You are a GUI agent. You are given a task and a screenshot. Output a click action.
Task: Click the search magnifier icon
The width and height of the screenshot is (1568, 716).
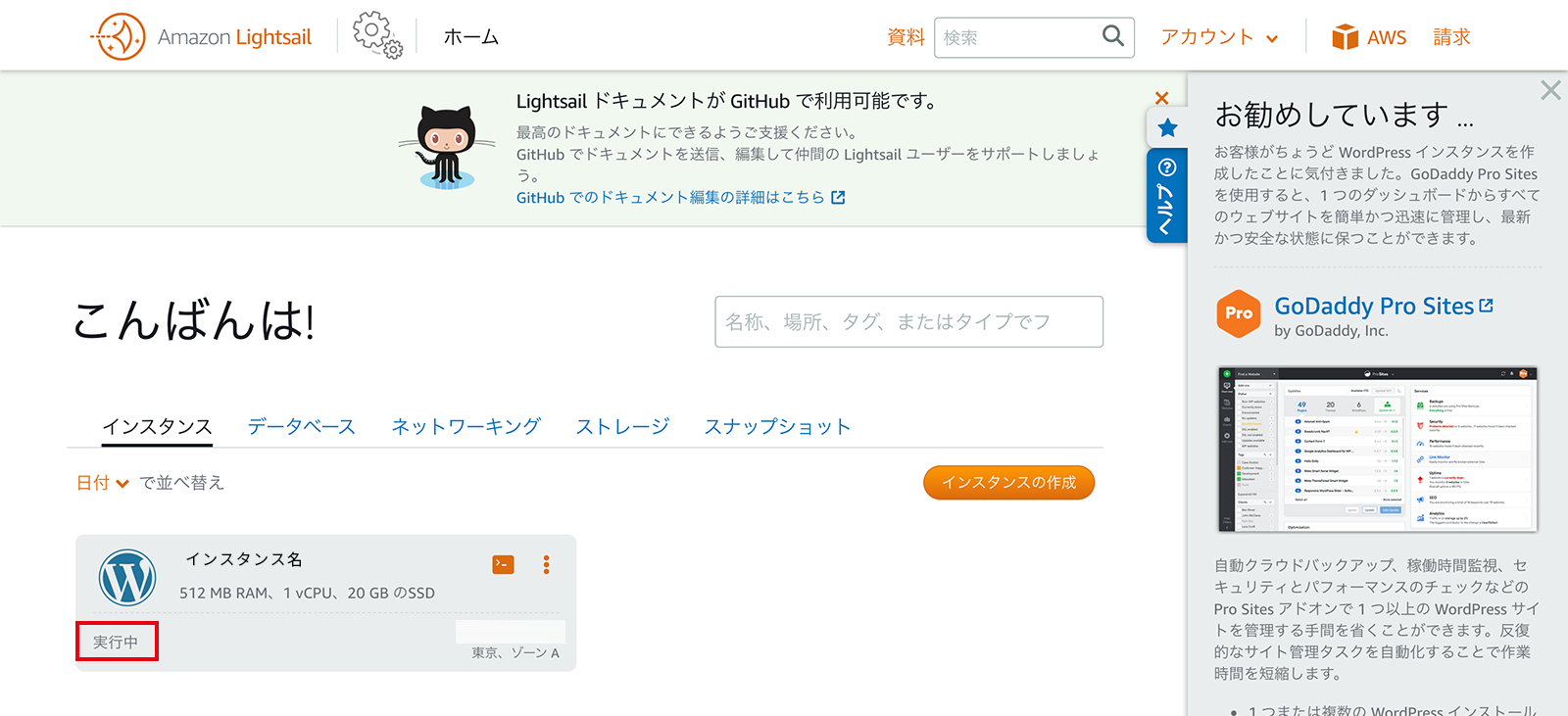click(x=1112, y=36)
